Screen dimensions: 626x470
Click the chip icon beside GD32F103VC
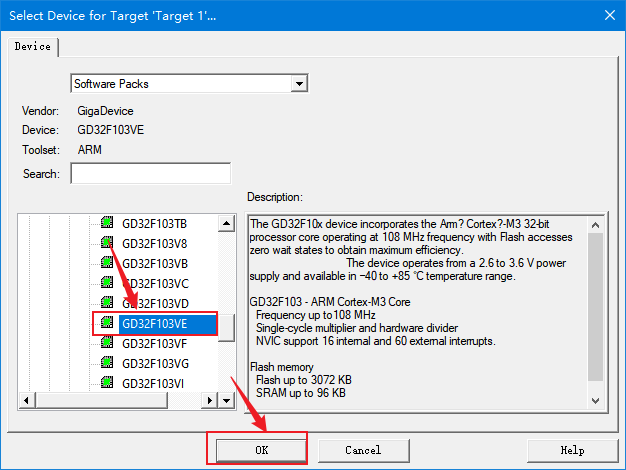[x=107, y=282]
